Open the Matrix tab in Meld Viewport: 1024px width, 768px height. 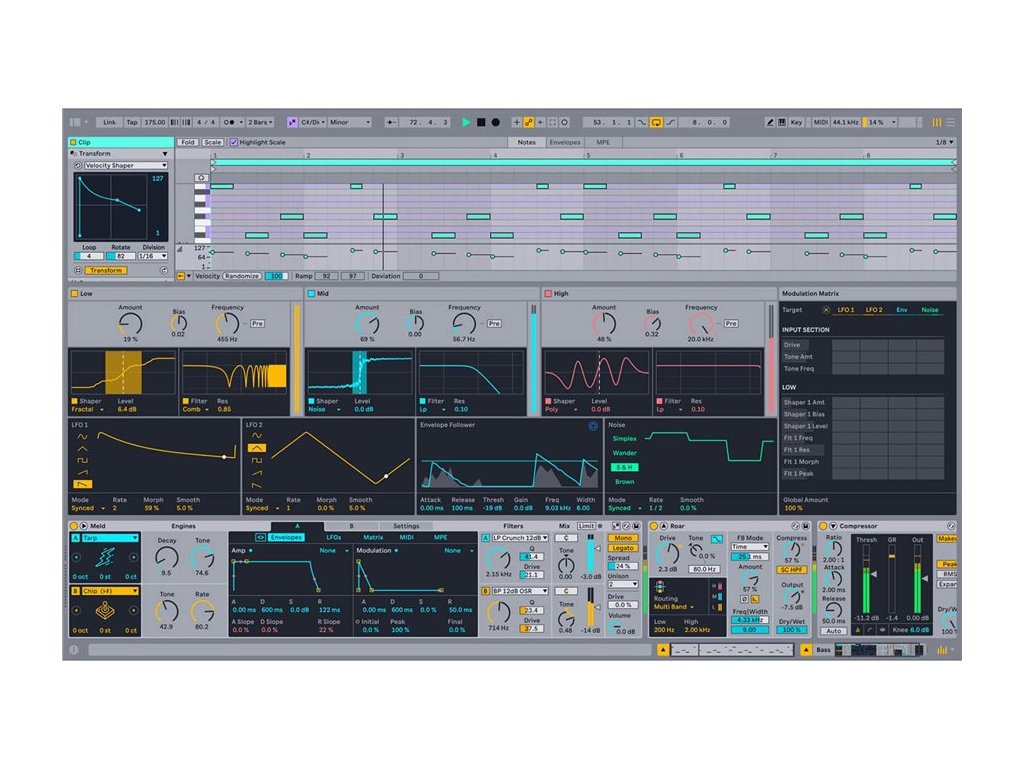coord(373,538)
